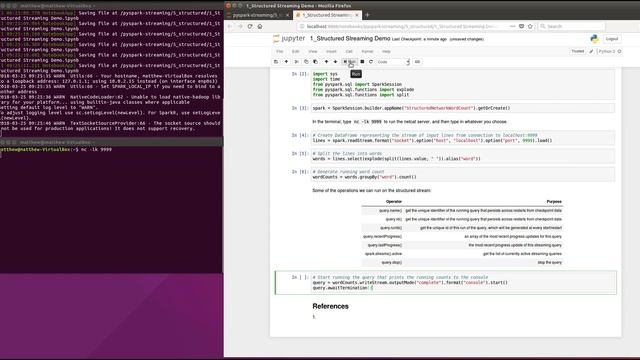Viewport: 640px width, 360px height.
Task: Insert a cell below with plus icon
Action: pos(286,62)
